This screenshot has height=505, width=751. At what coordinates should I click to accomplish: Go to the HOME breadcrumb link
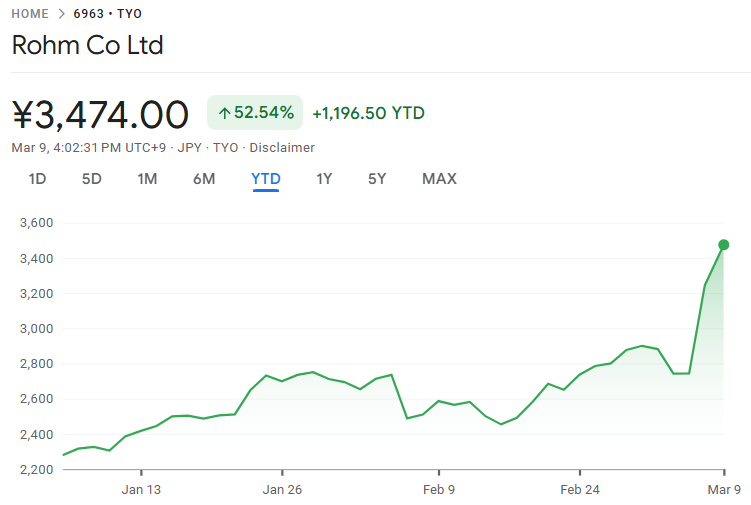[30, 14]
